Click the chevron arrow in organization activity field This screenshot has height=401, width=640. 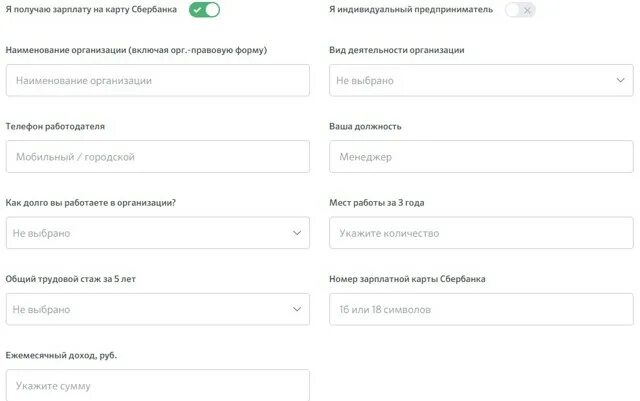620,80
